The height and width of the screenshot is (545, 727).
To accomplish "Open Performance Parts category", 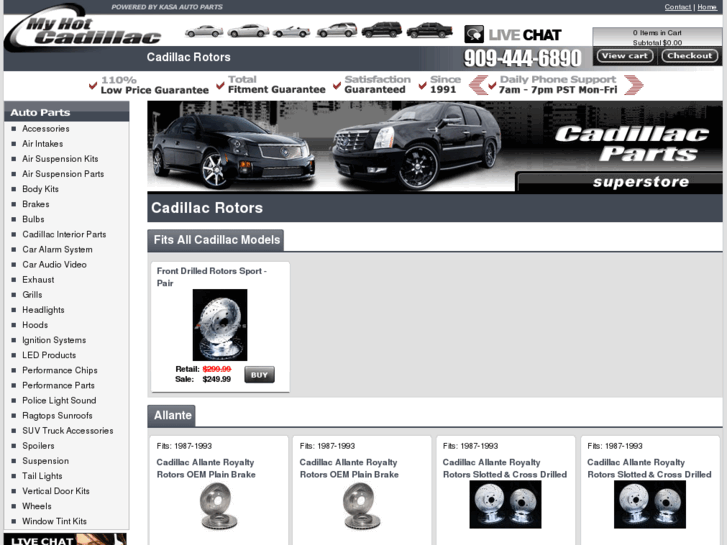I will [58, 385].
